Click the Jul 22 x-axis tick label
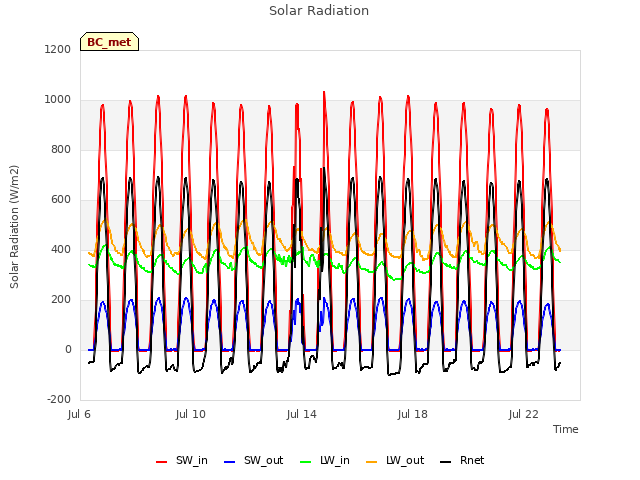The width and height of the screenshot is (640, 480). 524,414
